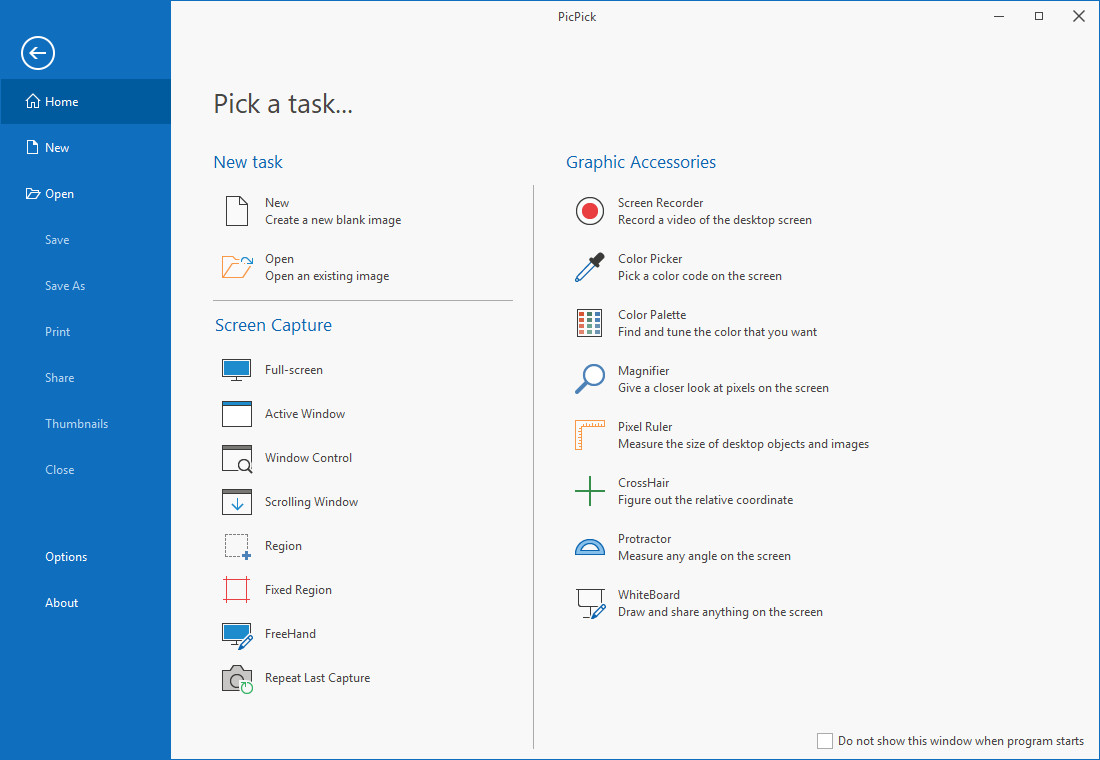Click the Repeat Last Capture camera icon
The width and height of the screenshot is (1100, 760).
[x=237, y=678]
